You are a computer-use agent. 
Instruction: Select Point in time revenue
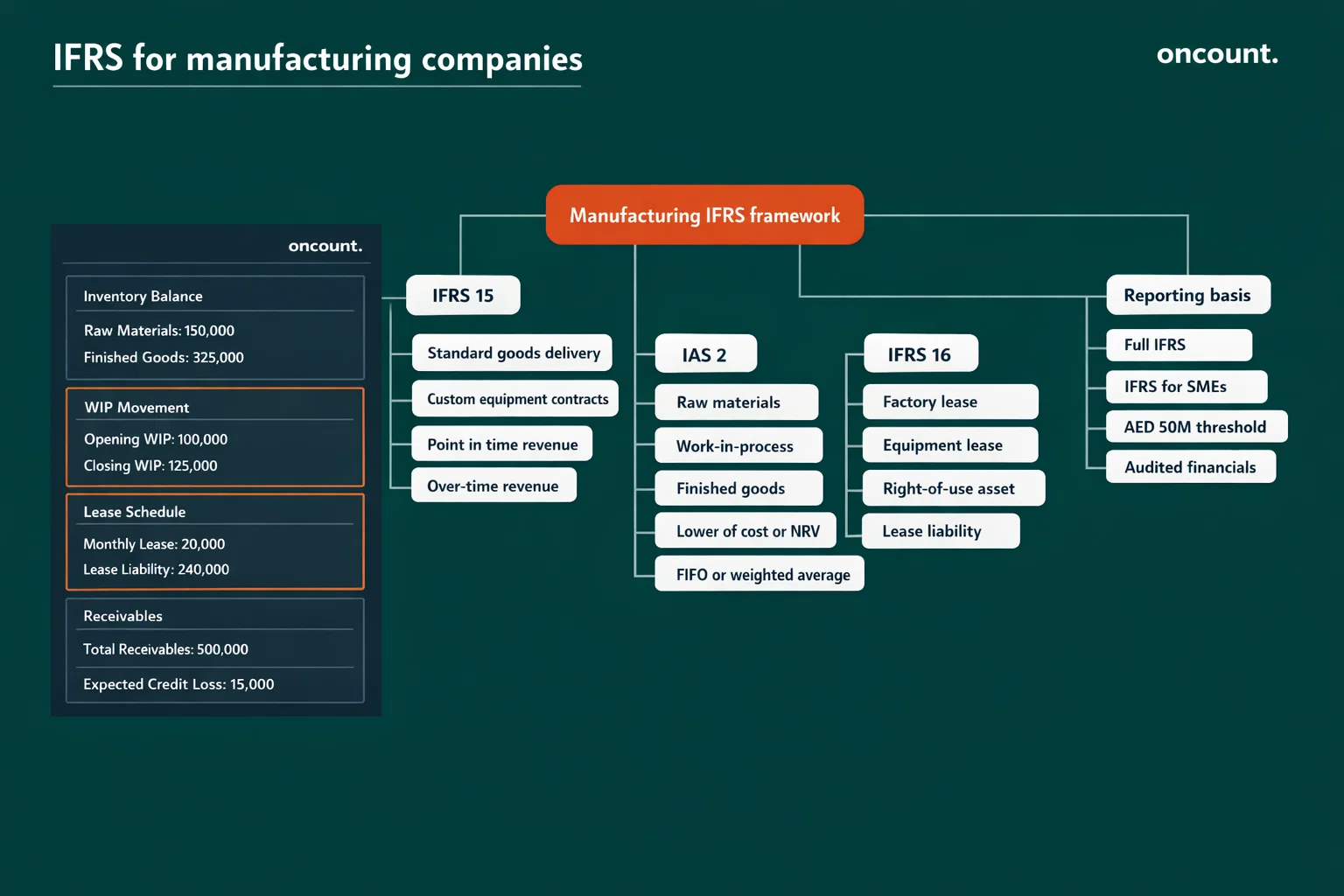(x=501, y=444)
